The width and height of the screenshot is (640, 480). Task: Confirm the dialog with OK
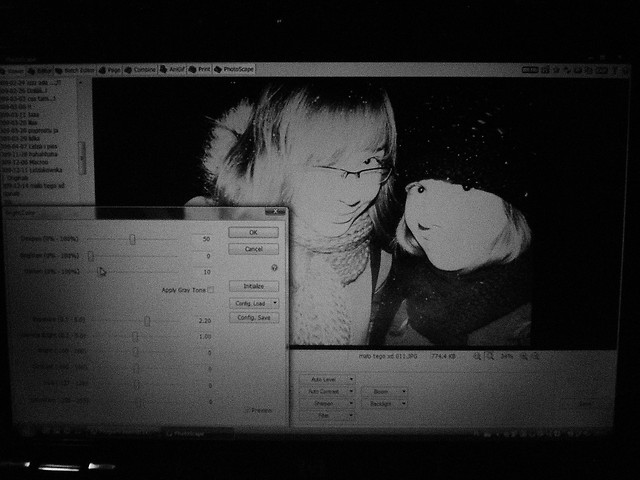coord(253,232)
